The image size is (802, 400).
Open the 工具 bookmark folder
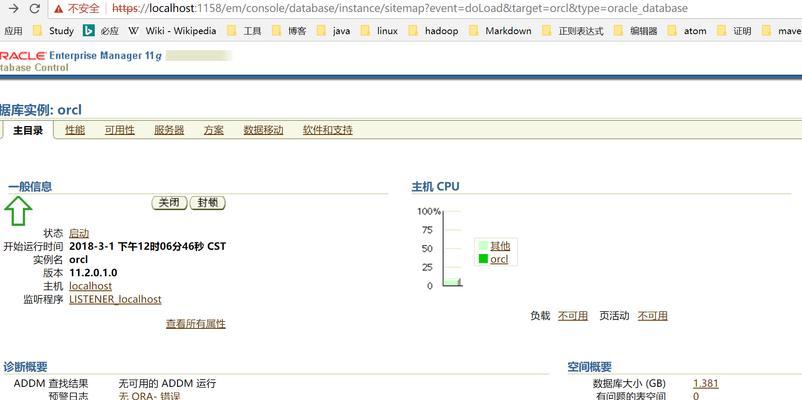[244, 31]
